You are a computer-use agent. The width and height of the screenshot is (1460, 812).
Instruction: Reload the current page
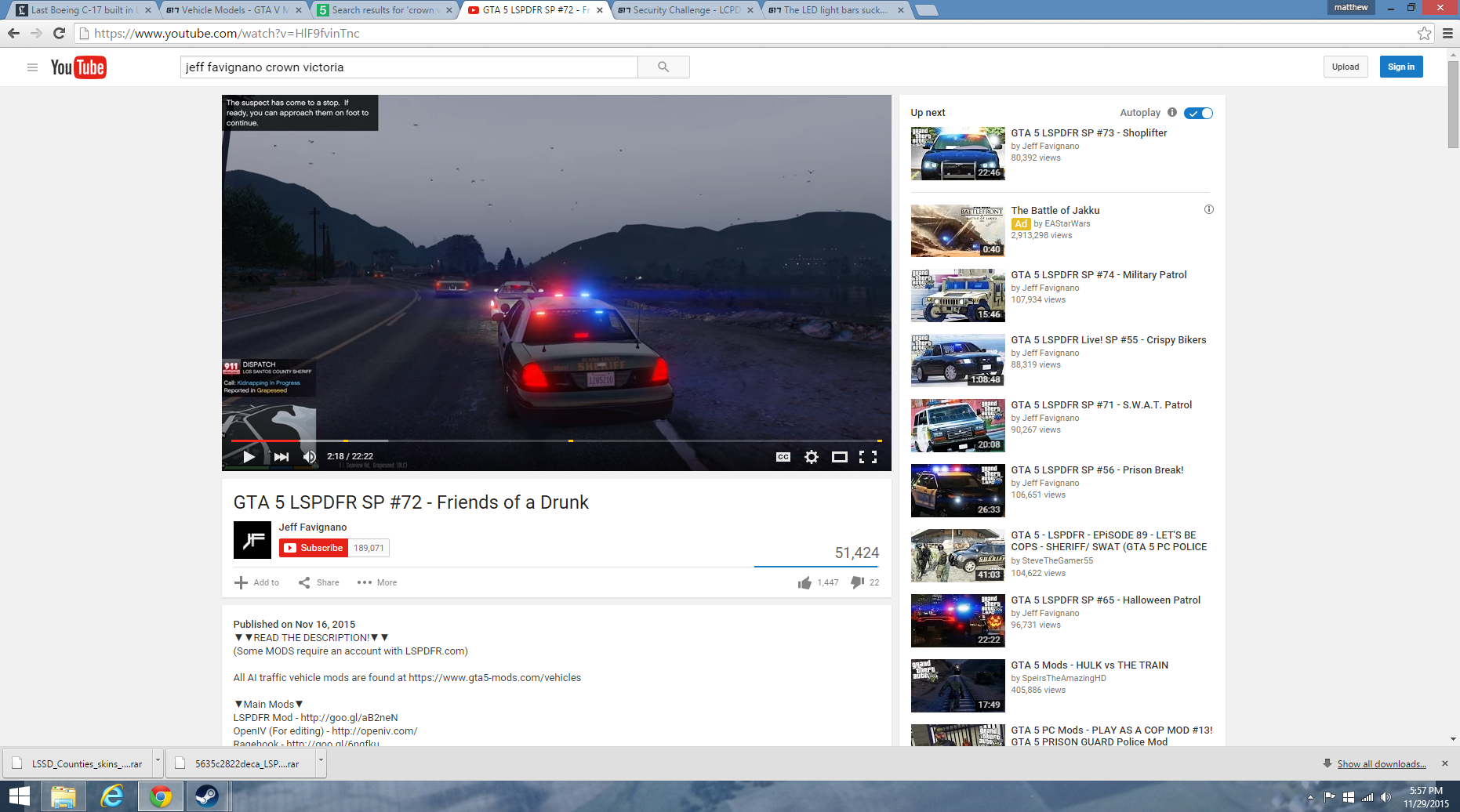click(59, 33)
